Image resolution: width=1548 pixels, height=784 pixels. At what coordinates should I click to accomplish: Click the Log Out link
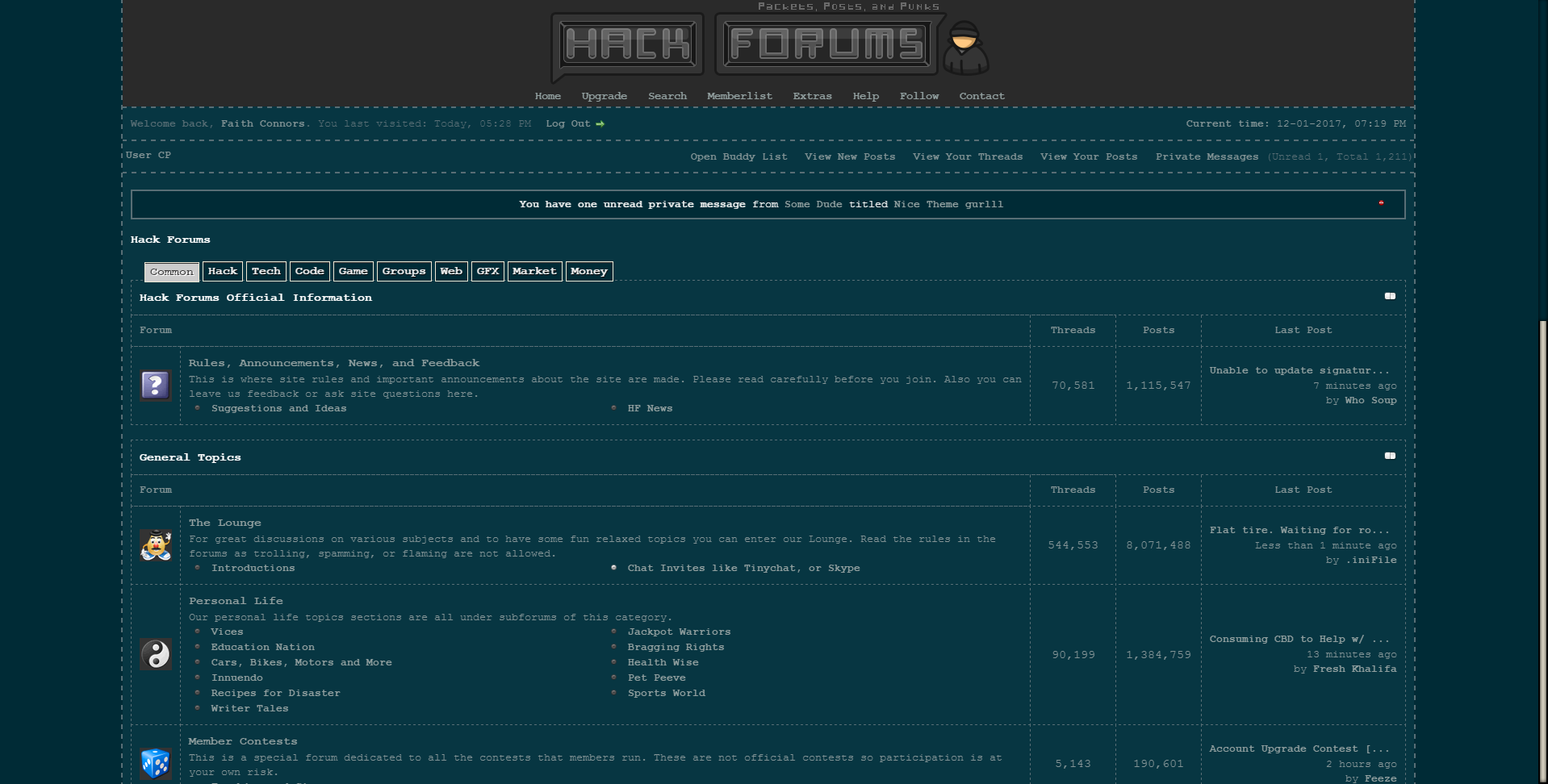click(568, 123)
